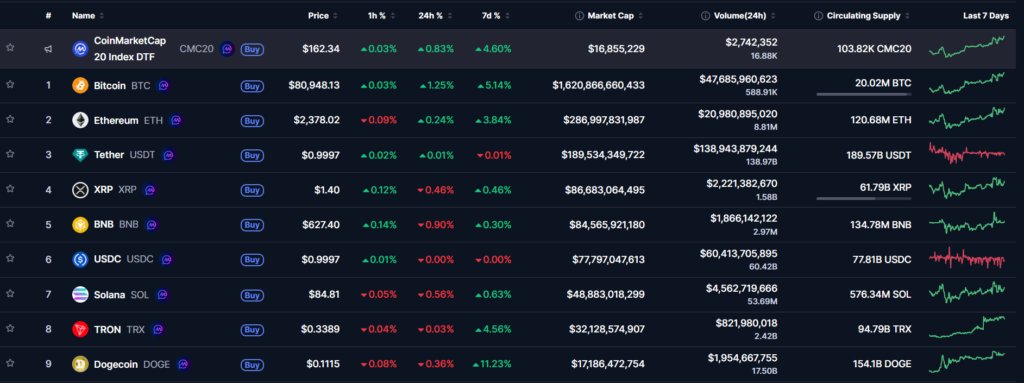
Task: Click the CoinMarketCap 20 Index logo
Action: (80, 48)
